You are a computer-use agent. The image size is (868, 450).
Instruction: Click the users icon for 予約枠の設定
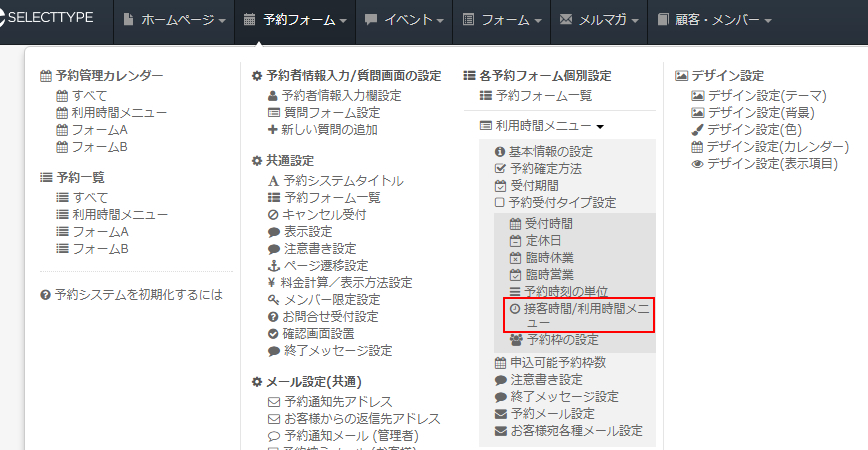pos(516,341)
